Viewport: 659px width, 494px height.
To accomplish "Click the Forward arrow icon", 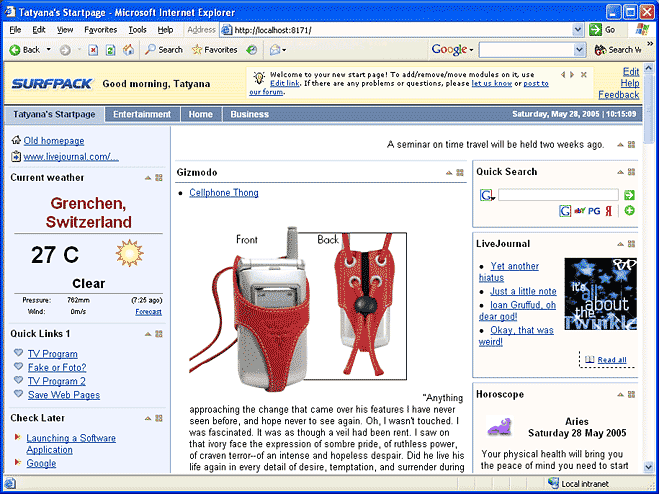I will [x=65, y=50].
